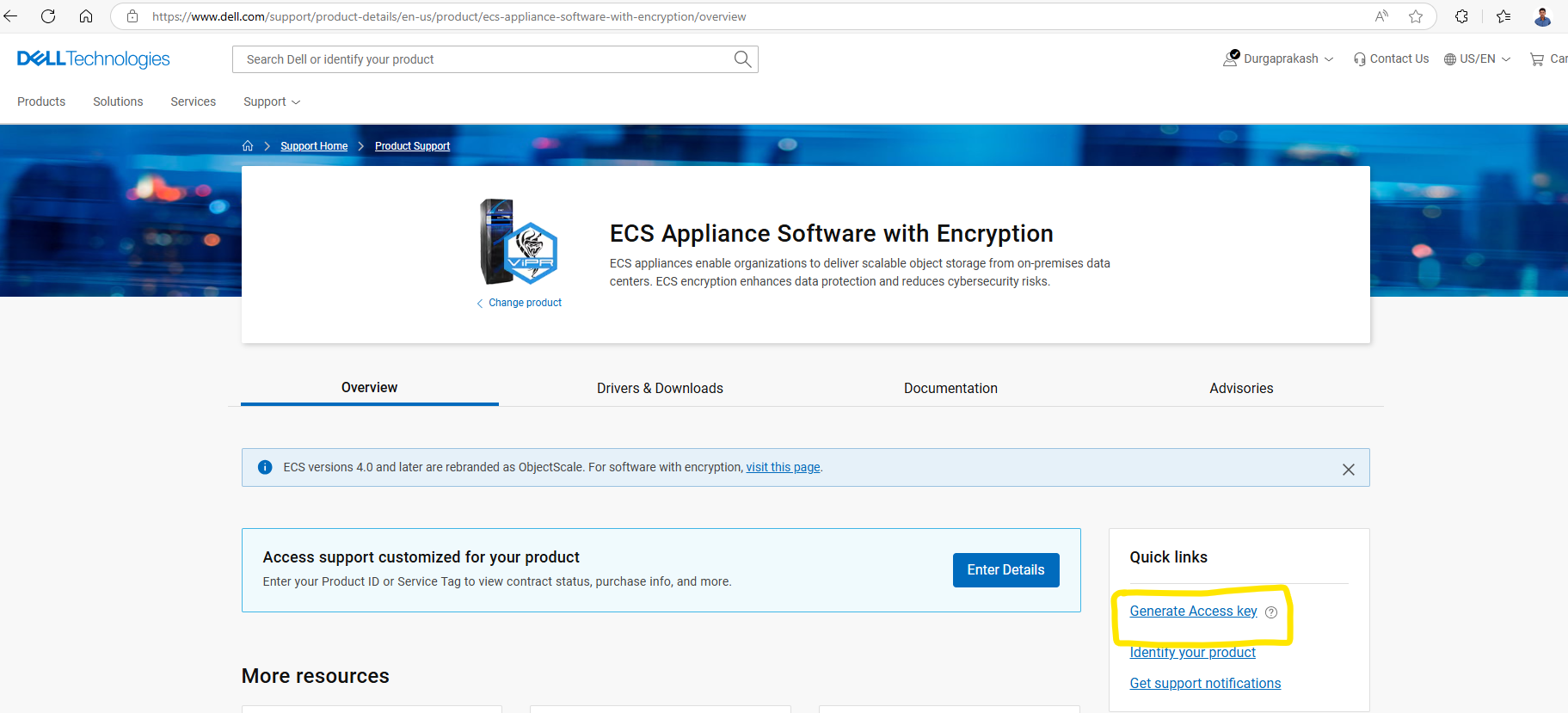Open the US/EN language selector
The image size is (1568, 713).
1477,59
